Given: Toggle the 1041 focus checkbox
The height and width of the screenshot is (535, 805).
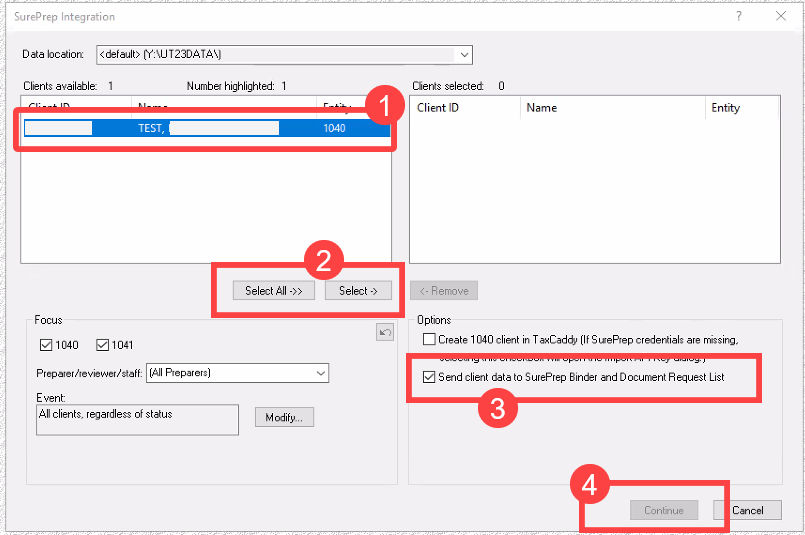Looking at the screenshot, I should click(x=103, y=345).
